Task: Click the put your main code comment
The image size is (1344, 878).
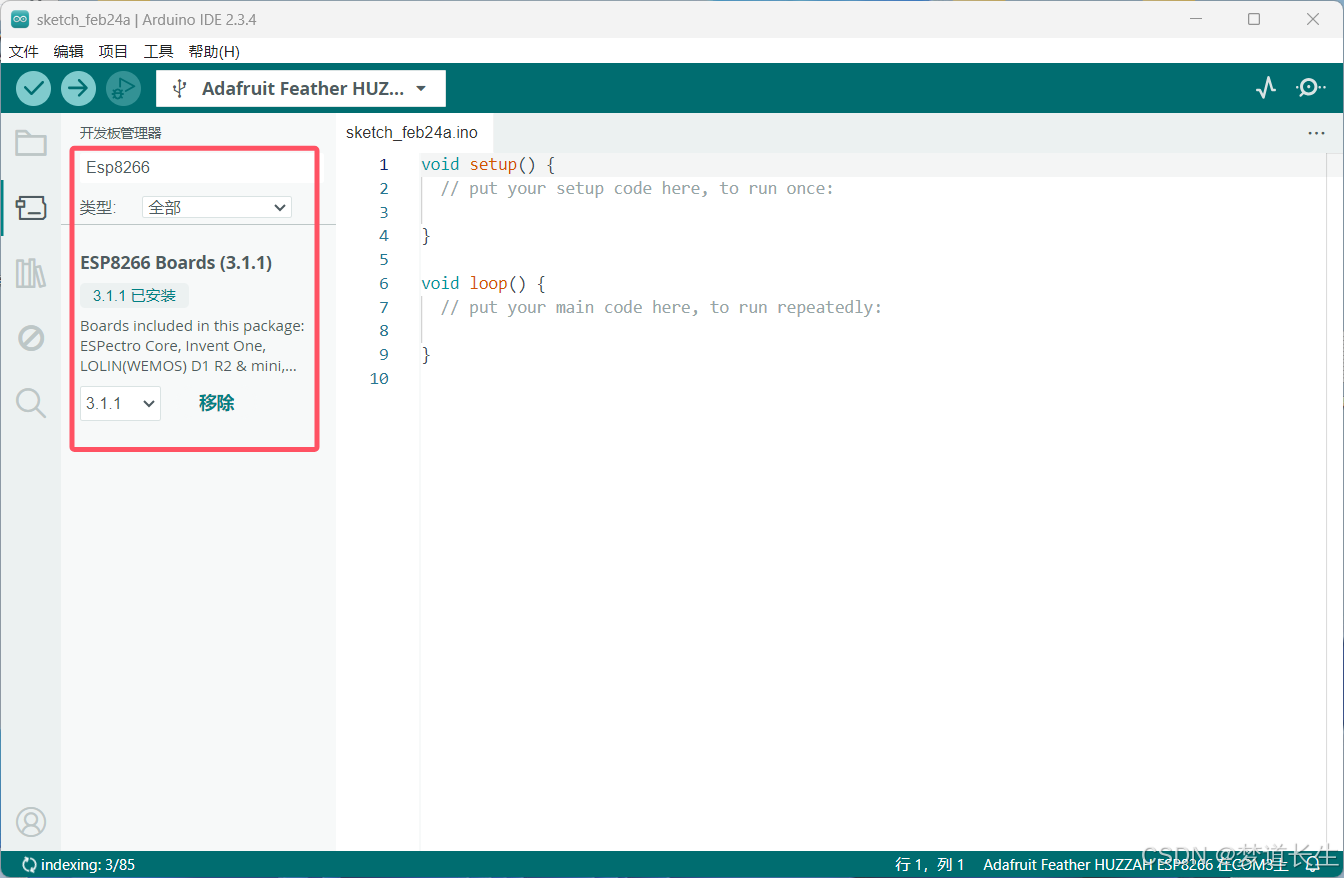Action: [x=661, y=307]
